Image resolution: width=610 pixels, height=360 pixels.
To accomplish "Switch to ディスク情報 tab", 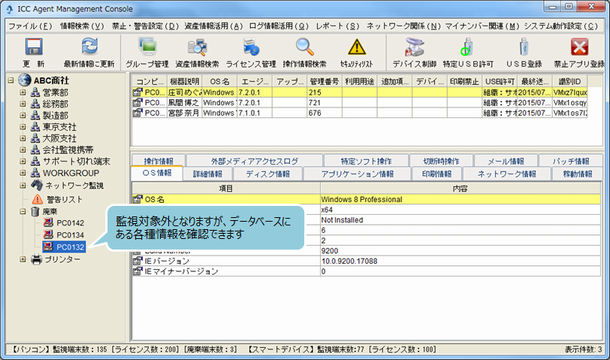I will [268, 174].
